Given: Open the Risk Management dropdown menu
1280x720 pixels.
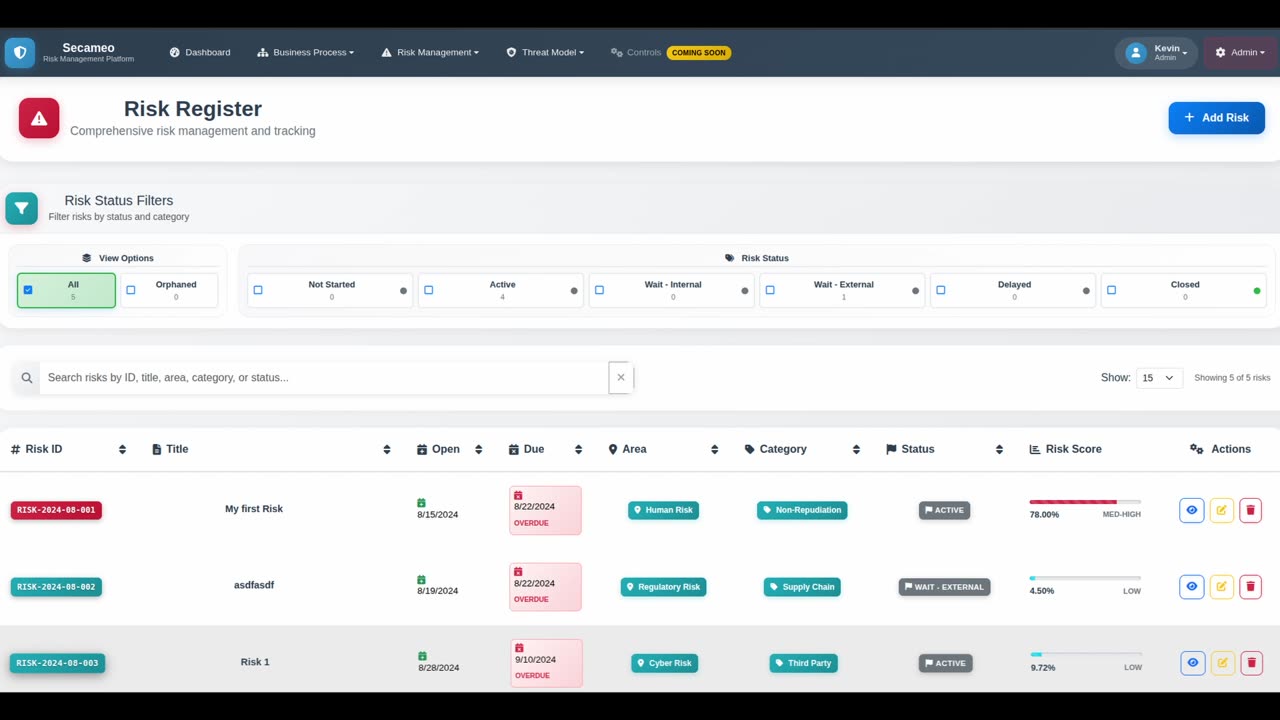Looking at the screenshot, I should [x=430, y=53].
